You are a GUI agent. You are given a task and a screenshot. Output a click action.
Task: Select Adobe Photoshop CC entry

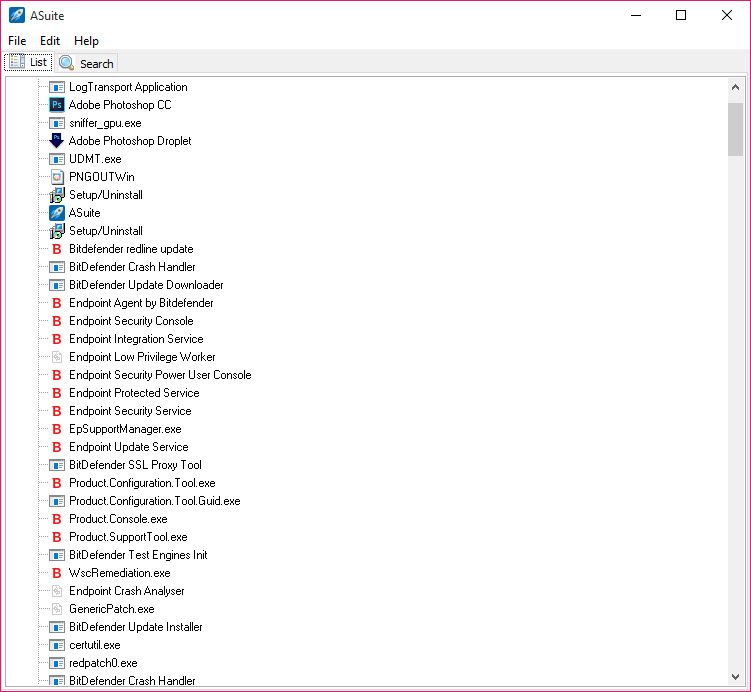point(120,105)
